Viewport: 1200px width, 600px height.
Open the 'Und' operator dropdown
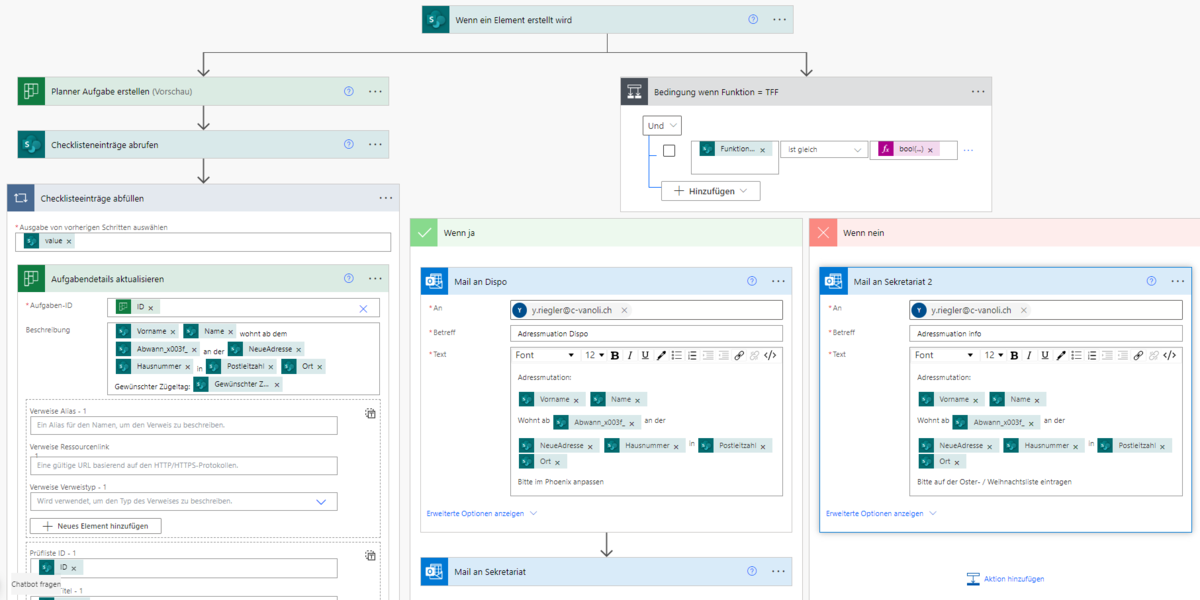pos(662,126)
